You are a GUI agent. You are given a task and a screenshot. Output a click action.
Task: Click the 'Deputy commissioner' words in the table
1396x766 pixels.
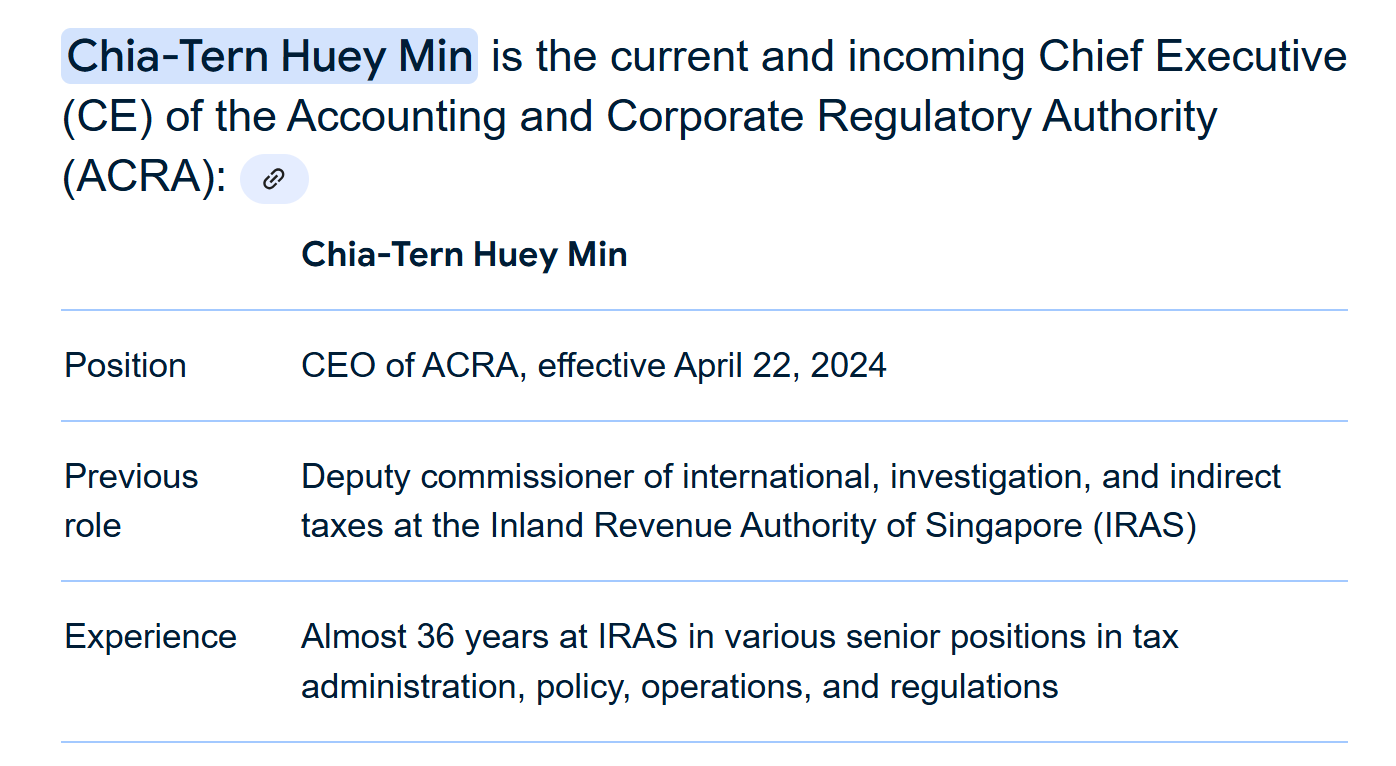click(x=467, y=476)
